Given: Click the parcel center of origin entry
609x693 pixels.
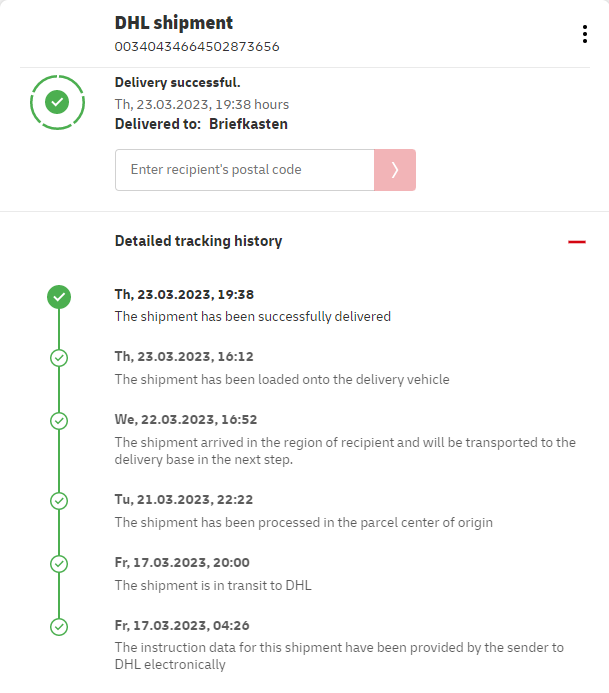Looking at the screenshot, I should point(303,522).
